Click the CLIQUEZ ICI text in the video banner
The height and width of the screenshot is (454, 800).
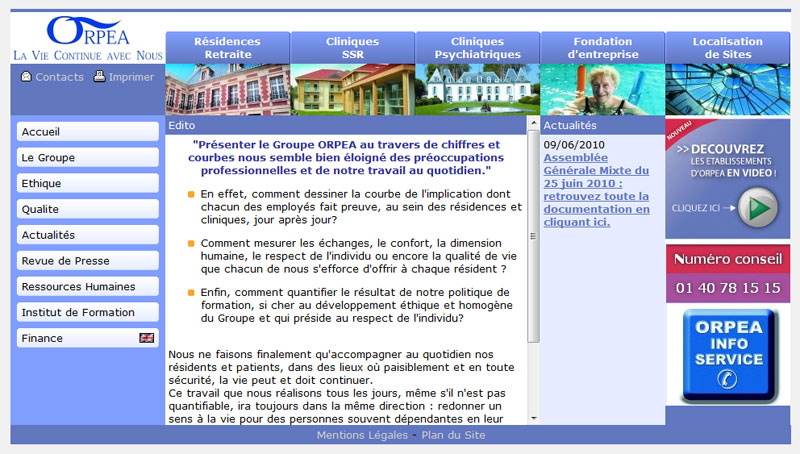[x=696, y=208]
